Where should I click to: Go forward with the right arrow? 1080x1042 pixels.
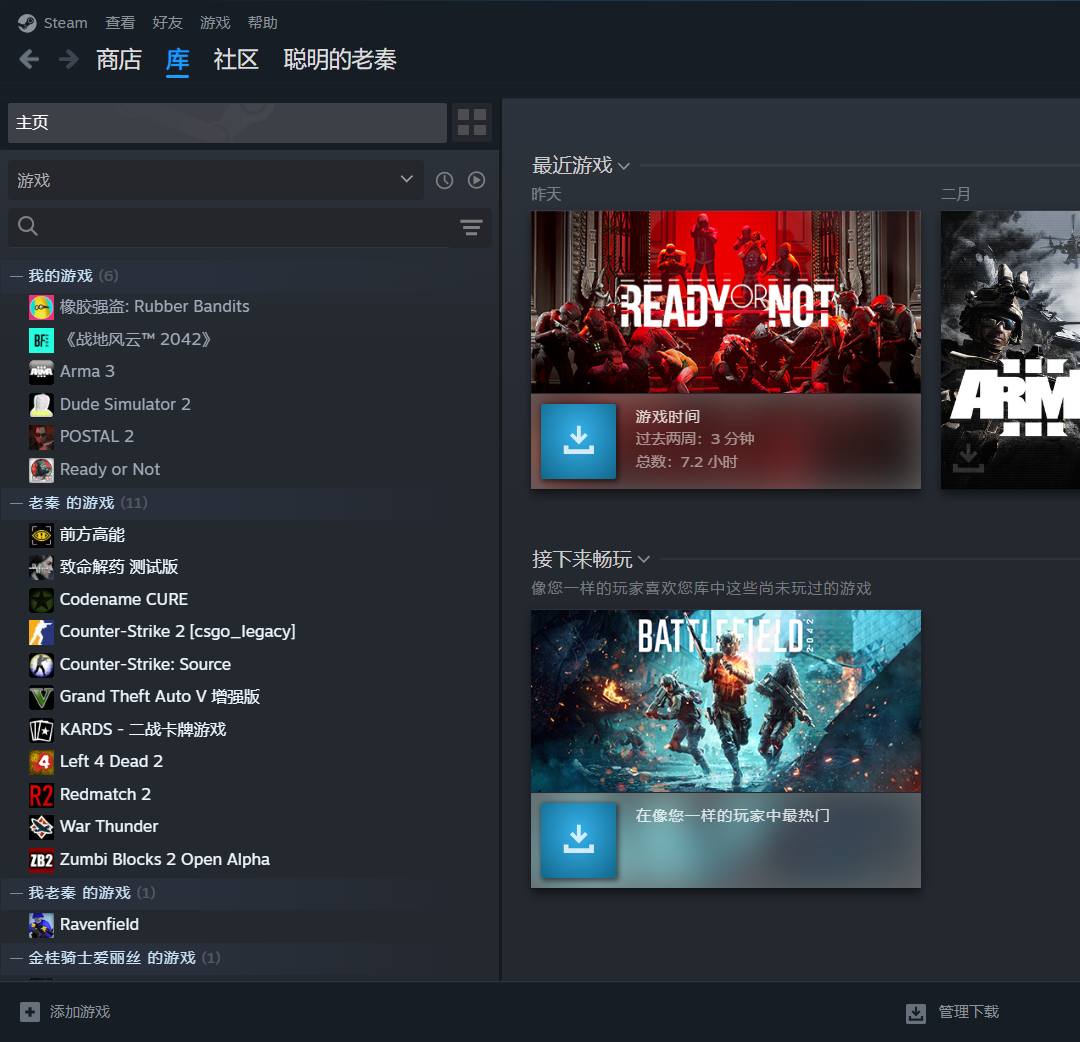click(68, 59)
